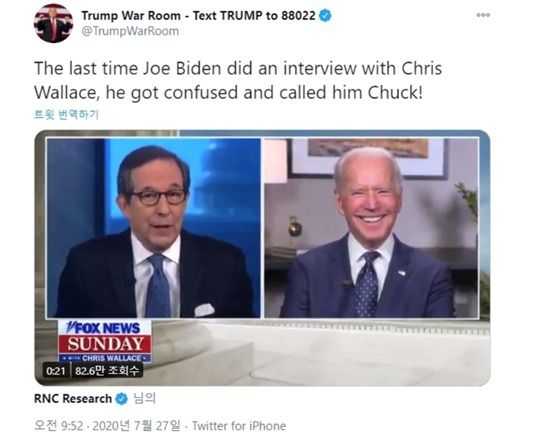Open the RNC Research source account
The image size is (546, 448).
(73, 399)
